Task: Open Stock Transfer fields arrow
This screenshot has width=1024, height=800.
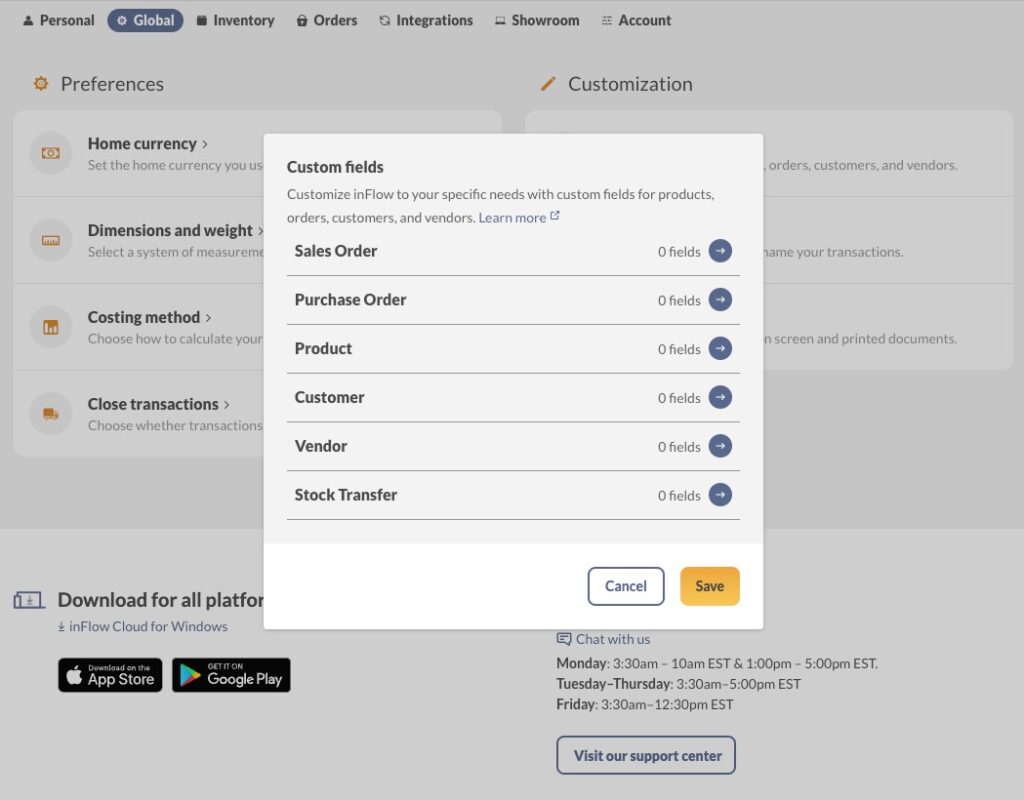Action: coord(720,494)
